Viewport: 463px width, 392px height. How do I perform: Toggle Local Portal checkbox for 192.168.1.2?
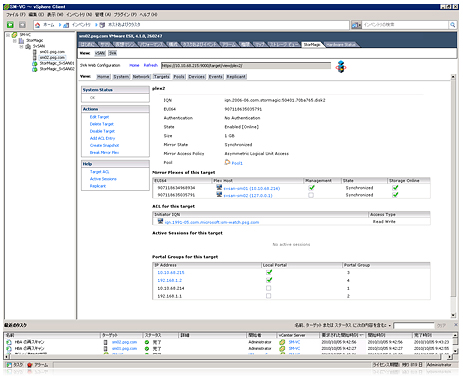pyautogui.click(x=269, y=280)
